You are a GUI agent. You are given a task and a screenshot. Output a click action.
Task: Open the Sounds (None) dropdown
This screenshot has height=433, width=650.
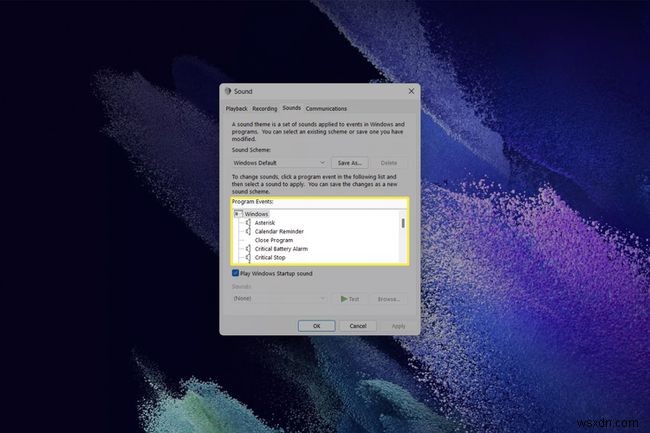[279, 298]
